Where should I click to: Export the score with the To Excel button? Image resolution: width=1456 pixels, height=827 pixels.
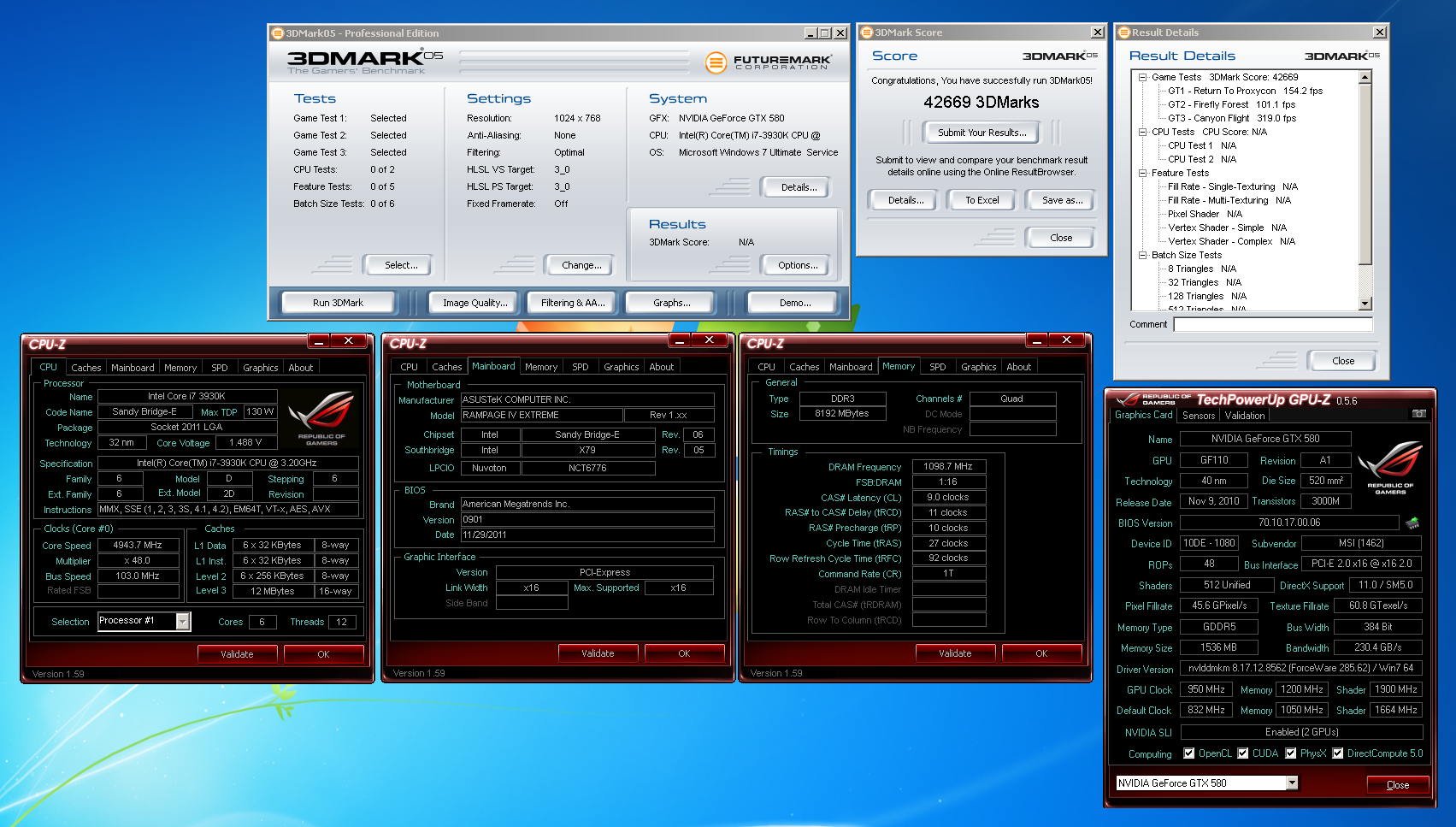point(982,200)
